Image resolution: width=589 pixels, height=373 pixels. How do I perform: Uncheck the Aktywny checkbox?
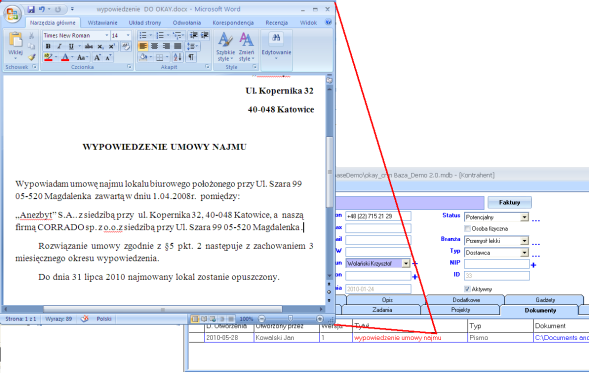click(x=468, y=289)
